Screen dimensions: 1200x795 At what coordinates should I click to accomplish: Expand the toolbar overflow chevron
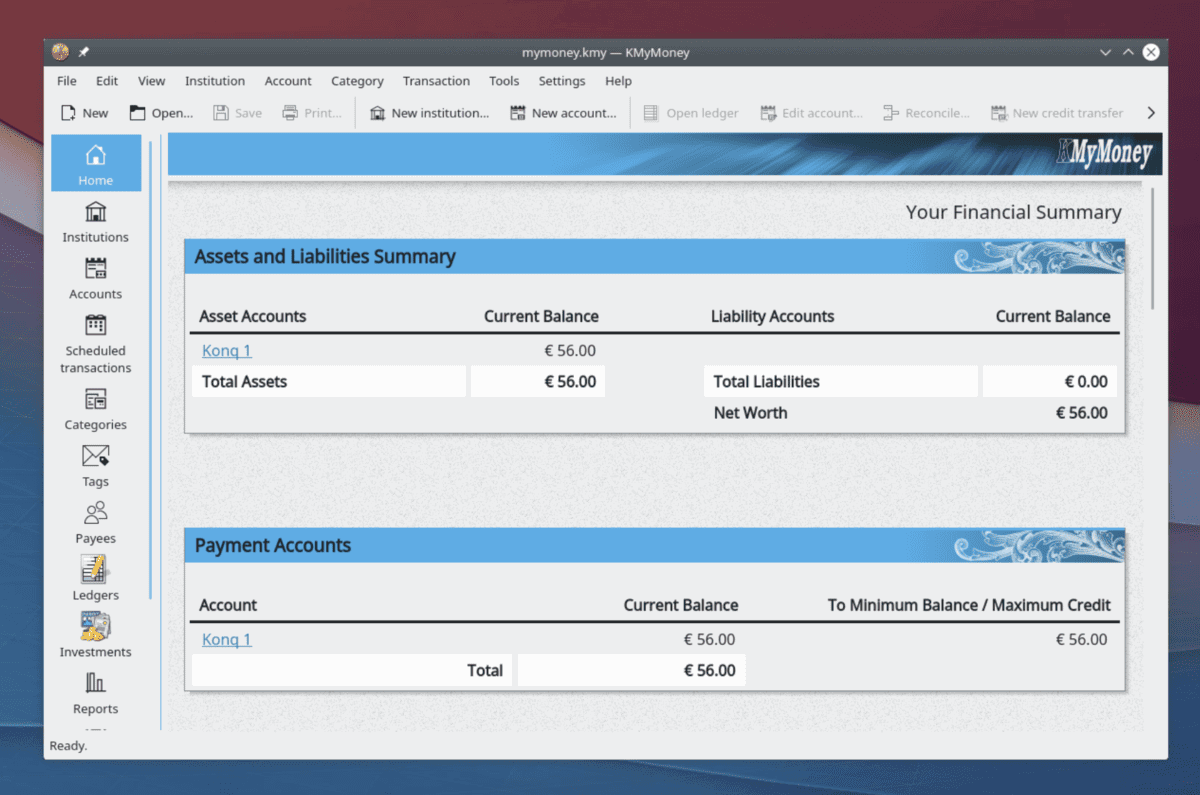(x=1151, y=113)
